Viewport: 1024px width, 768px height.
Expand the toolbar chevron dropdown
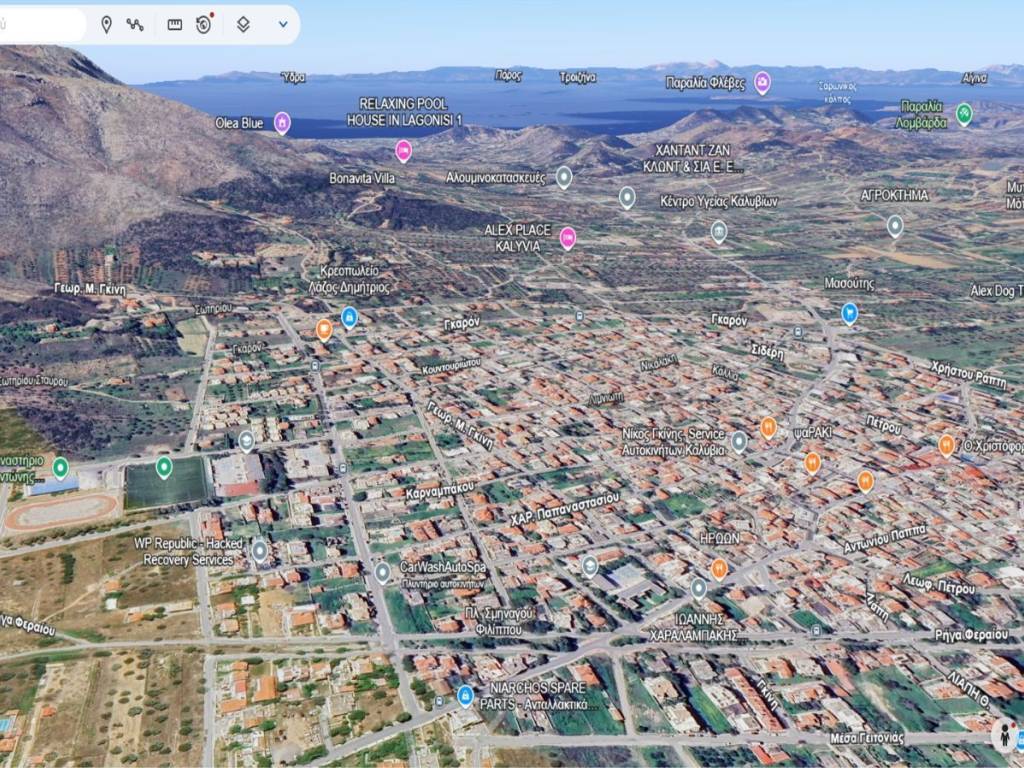[283, 24]
